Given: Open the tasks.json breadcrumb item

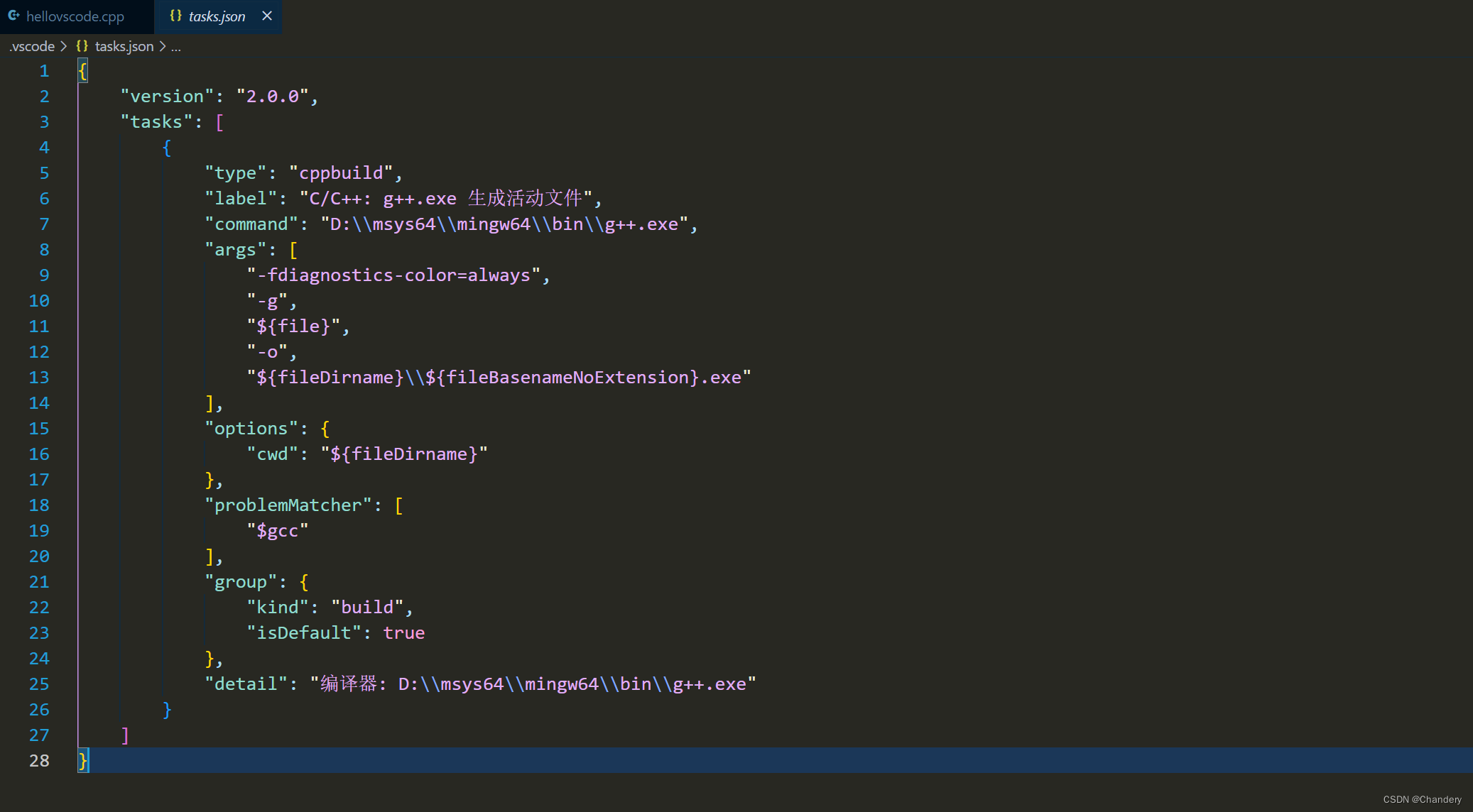Looking at the screenshot, I should click(x=124, y=46).
